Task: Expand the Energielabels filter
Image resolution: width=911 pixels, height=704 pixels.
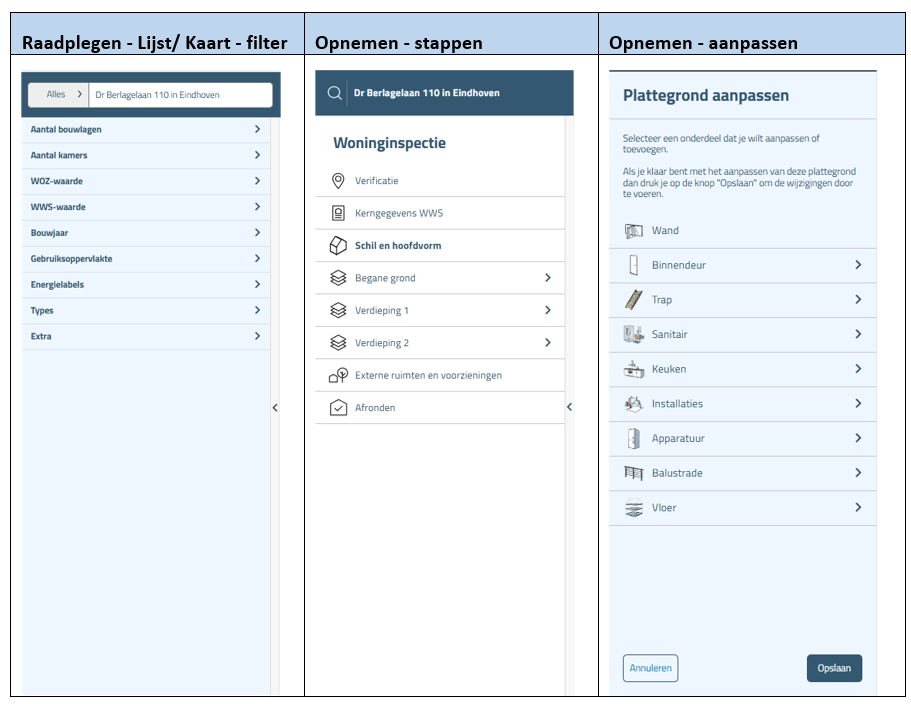Action: coord(257,285)
